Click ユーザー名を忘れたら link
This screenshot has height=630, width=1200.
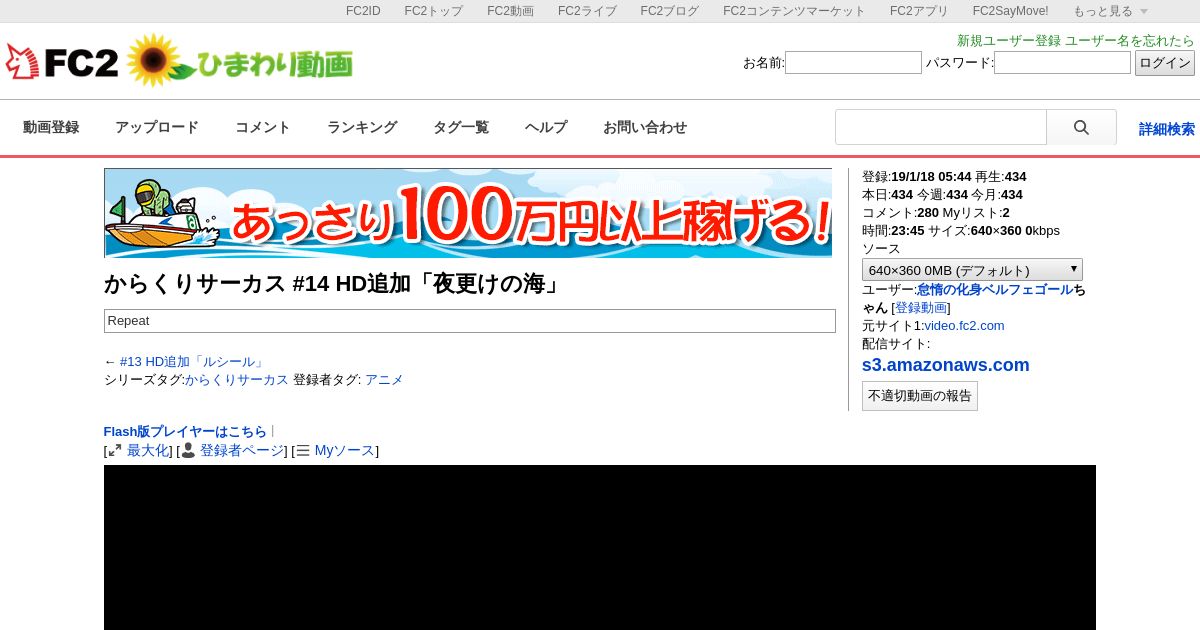[1130, 41]
